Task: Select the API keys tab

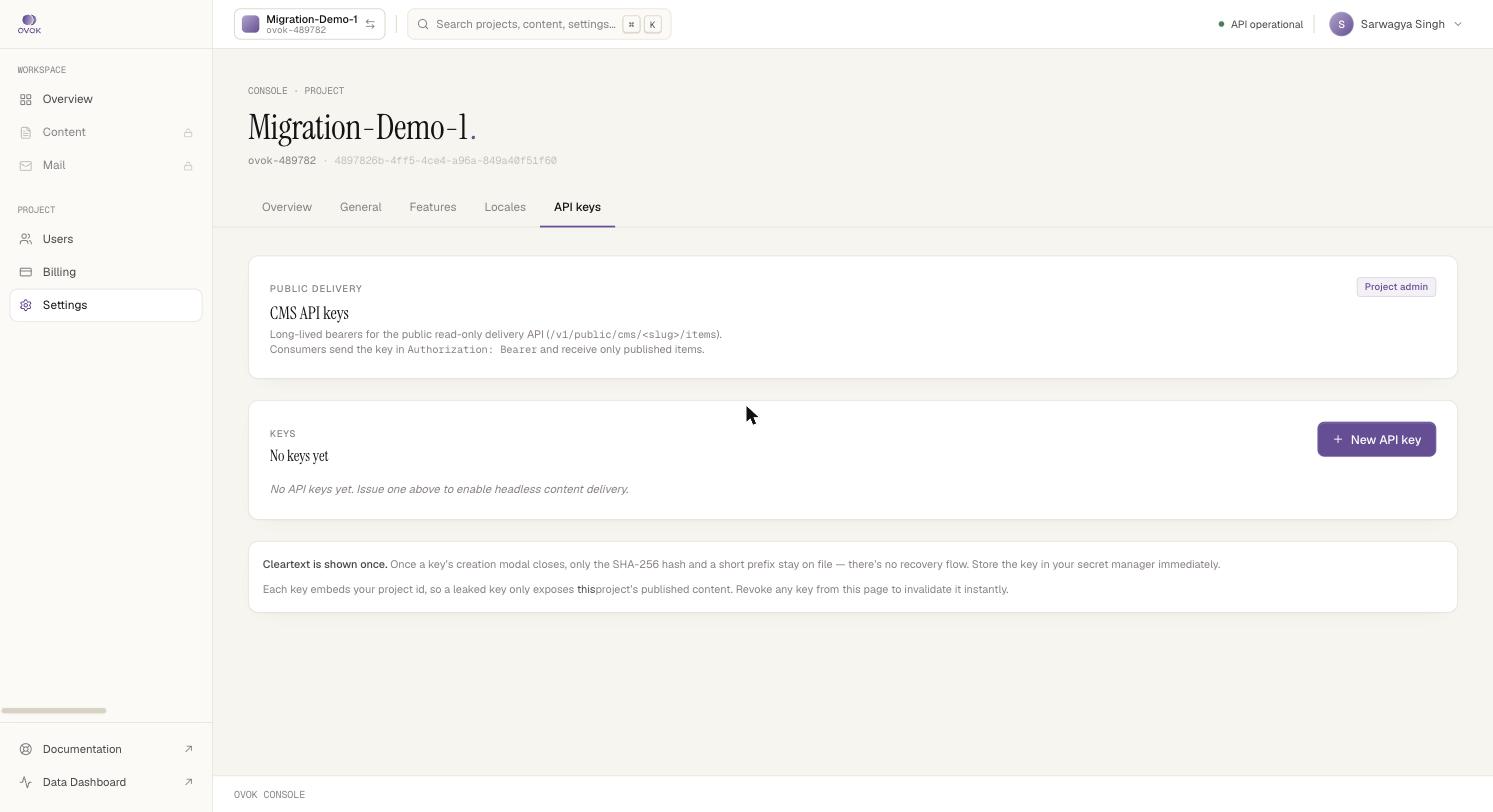Action: (577, 207)
